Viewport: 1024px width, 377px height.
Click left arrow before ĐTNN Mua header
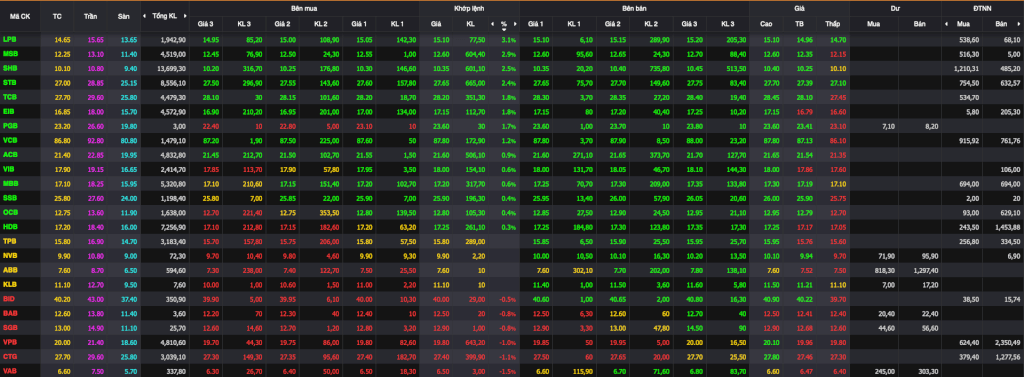pyautogui.click(x=946, y=24)
